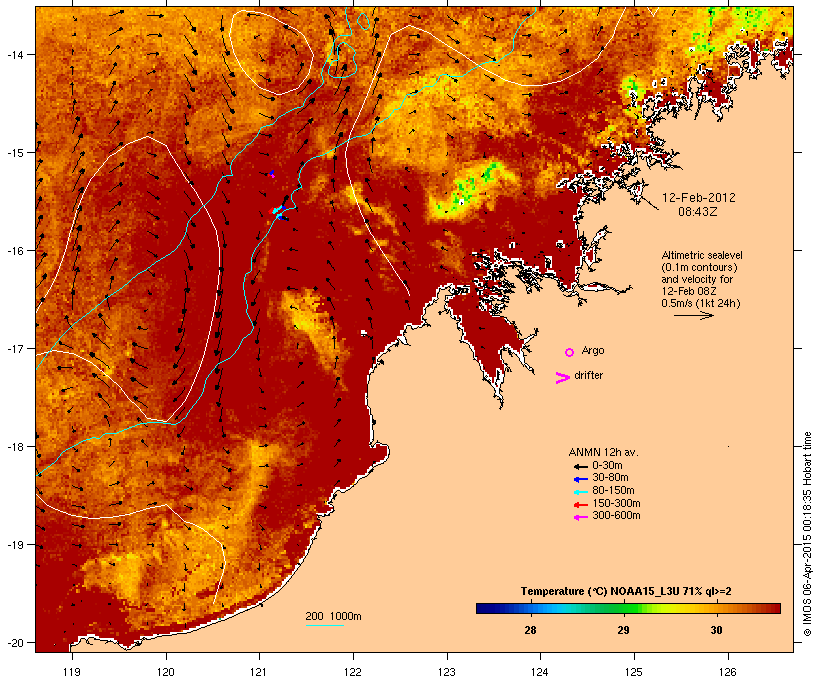Click the magenta drifter legend symbol
The height and width of the screenshot is (680, 820).
coord(563,378)
